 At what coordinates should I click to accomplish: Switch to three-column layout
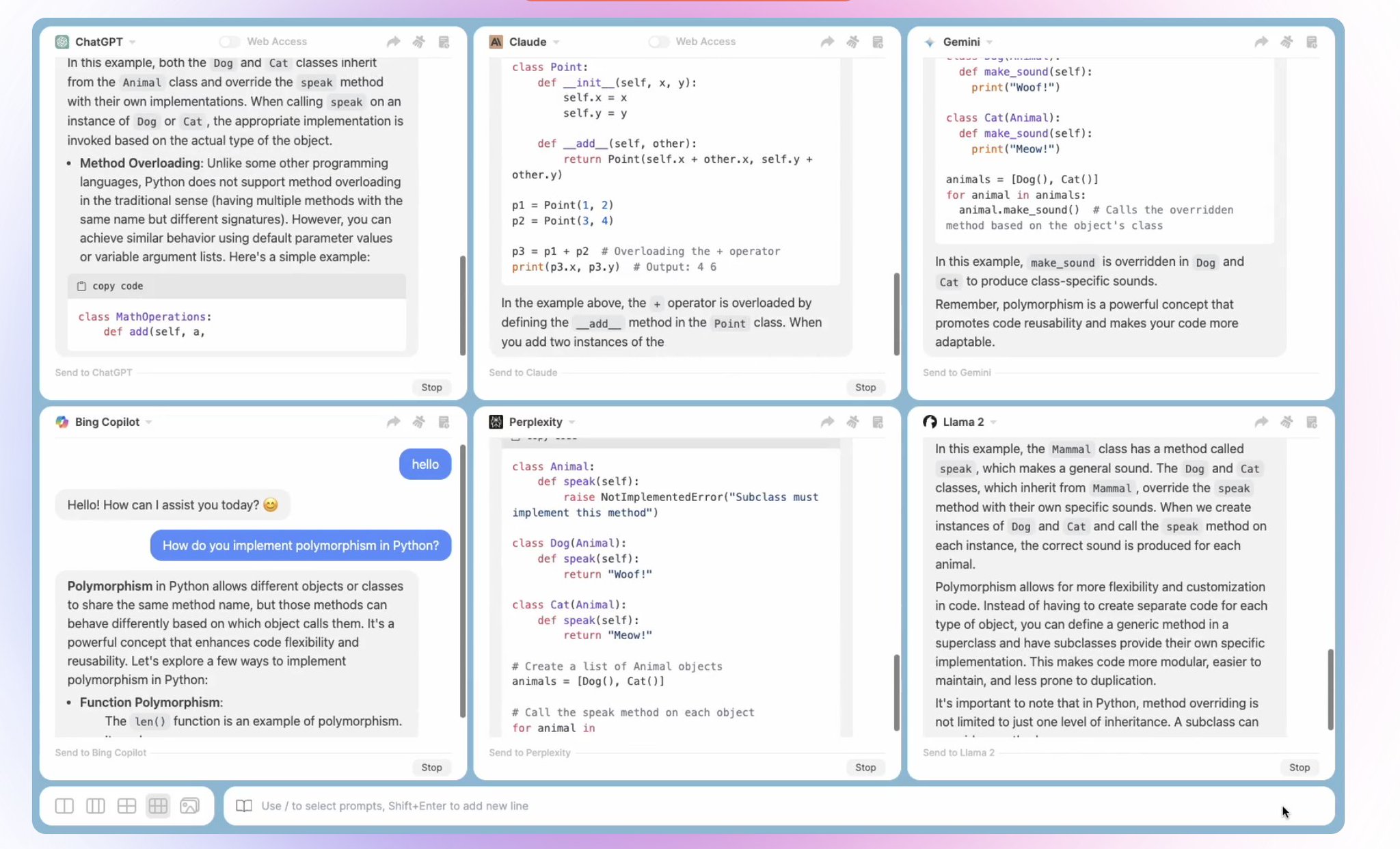coord(96,806)
